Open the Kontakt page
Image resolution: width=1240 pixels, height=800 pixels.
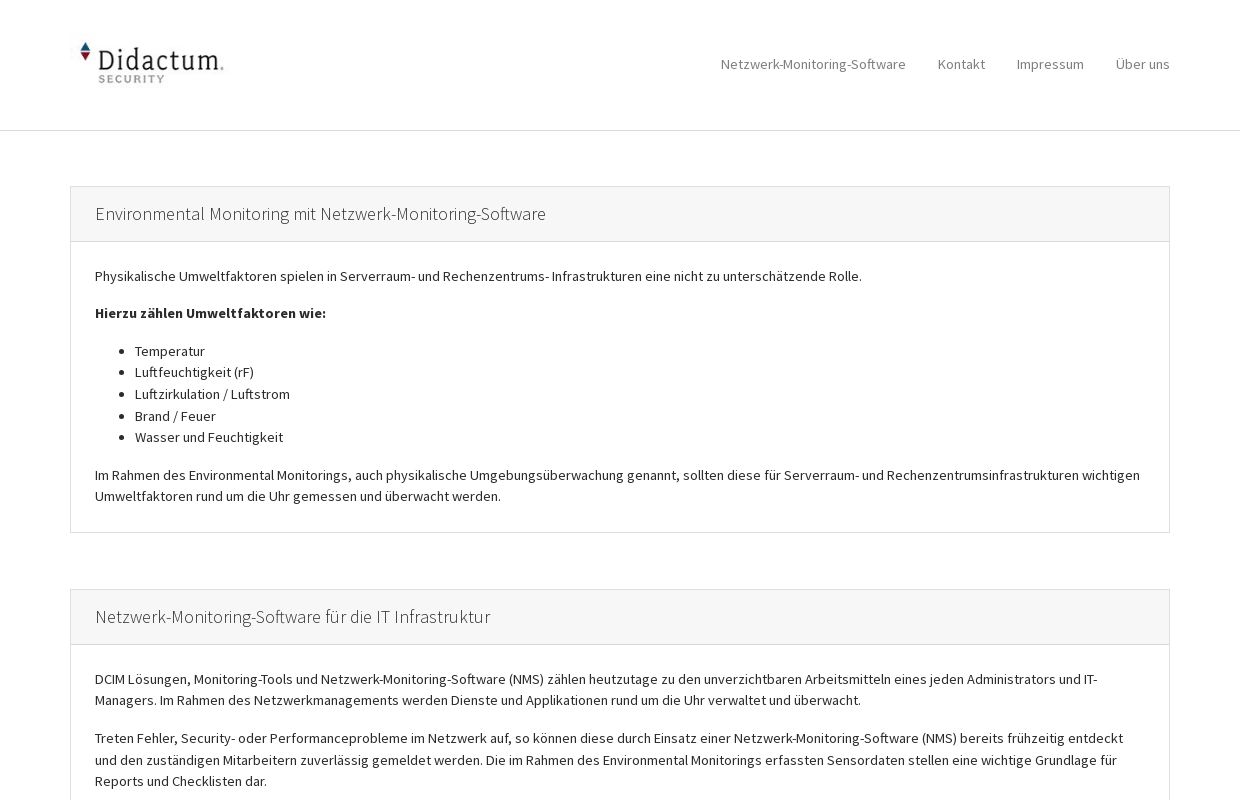[961, 64]
